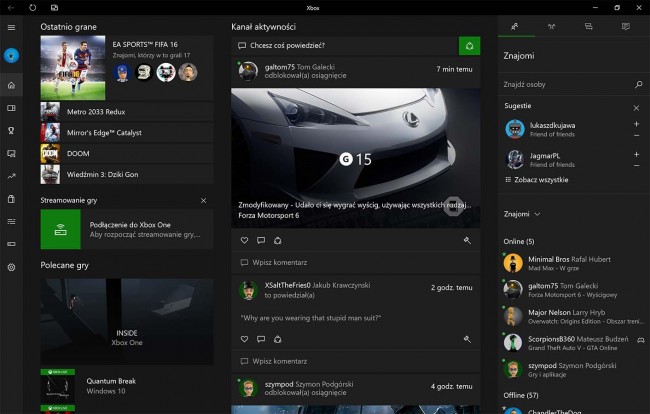Open EA SPORTS FIFA 16 cover thumbnail

point(73,68)
